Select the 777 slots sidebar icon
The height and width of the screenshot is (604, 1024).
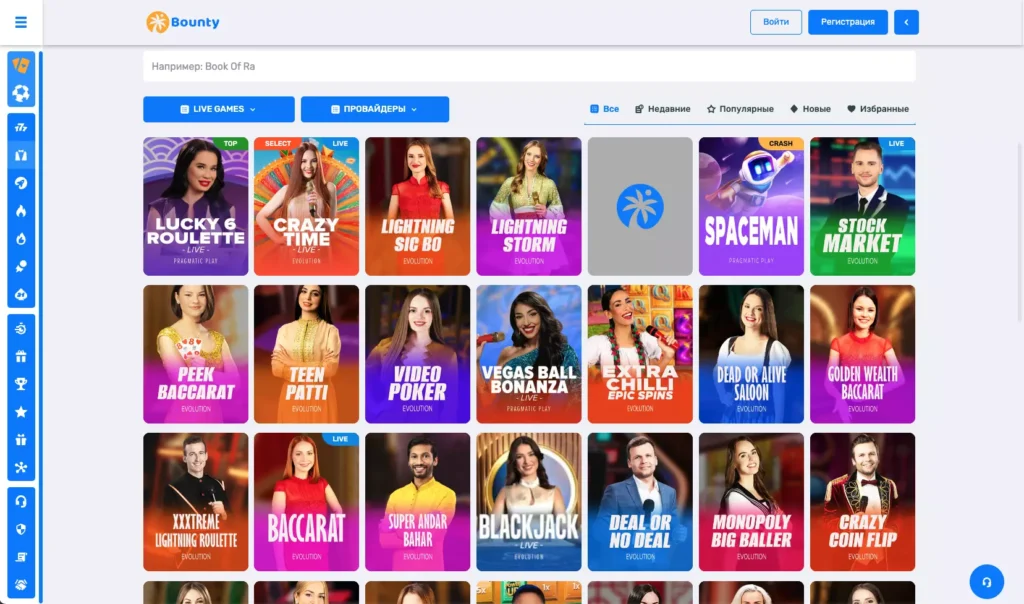click(x=21, y=127)
